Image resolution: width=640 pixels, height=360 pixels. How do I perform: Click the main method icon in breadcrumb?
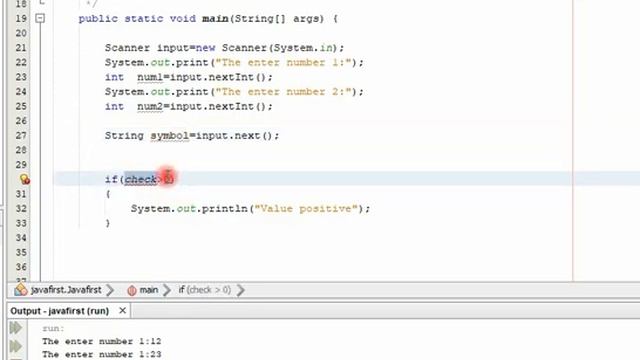[x=131, y=290]
